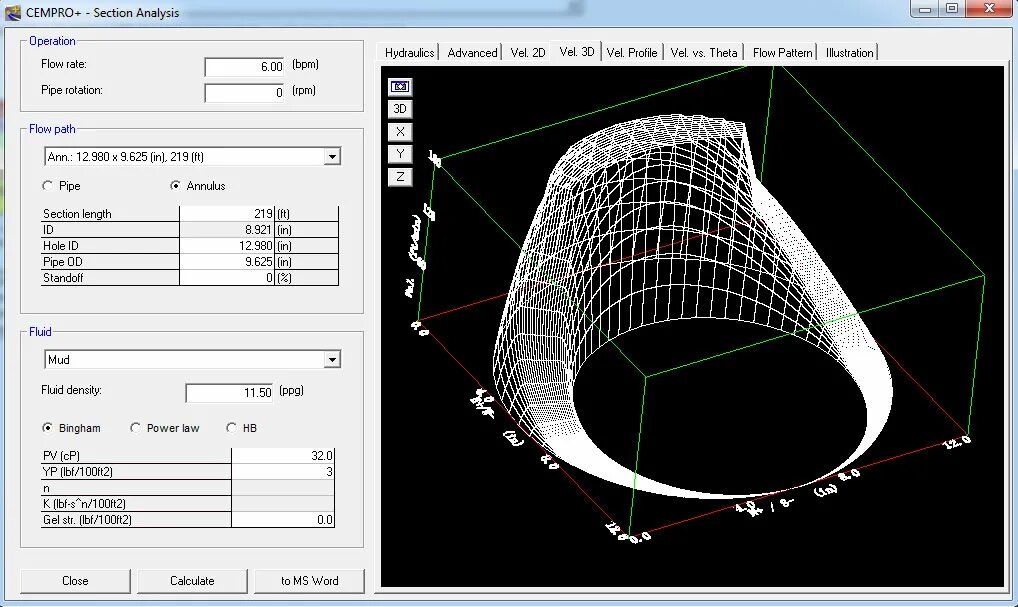Maximize the Section Analysis window

click(952, 9)
